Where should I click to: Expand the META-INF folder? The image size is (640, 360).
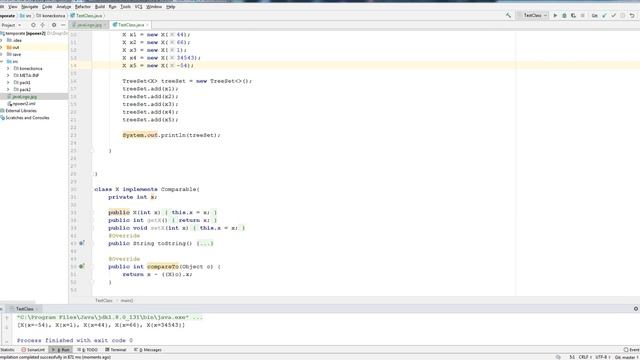point(8,76)
